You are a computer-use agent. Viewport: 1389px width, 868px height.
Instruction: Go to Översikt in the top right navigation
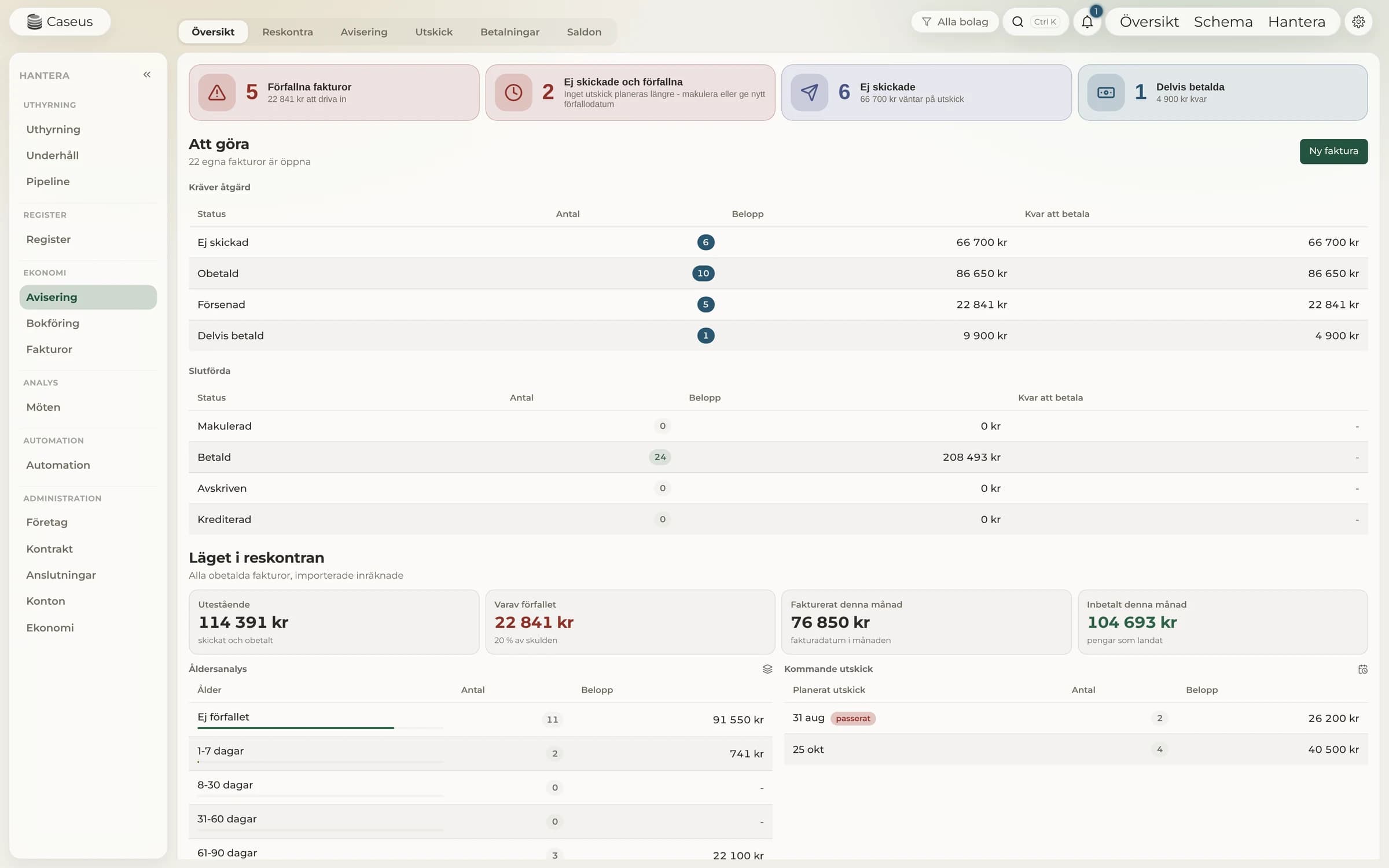pos(1149,22)
